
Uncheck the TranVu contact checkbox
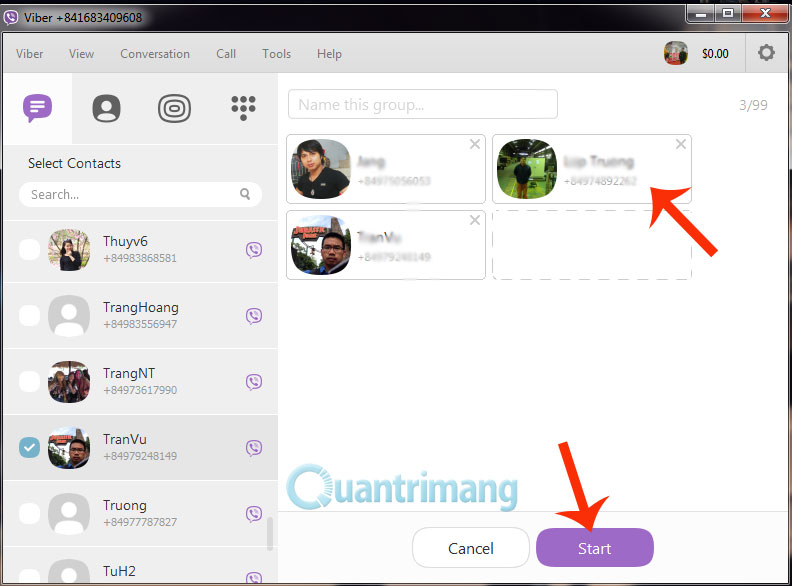pyautogui.click(x=29, y=448)
